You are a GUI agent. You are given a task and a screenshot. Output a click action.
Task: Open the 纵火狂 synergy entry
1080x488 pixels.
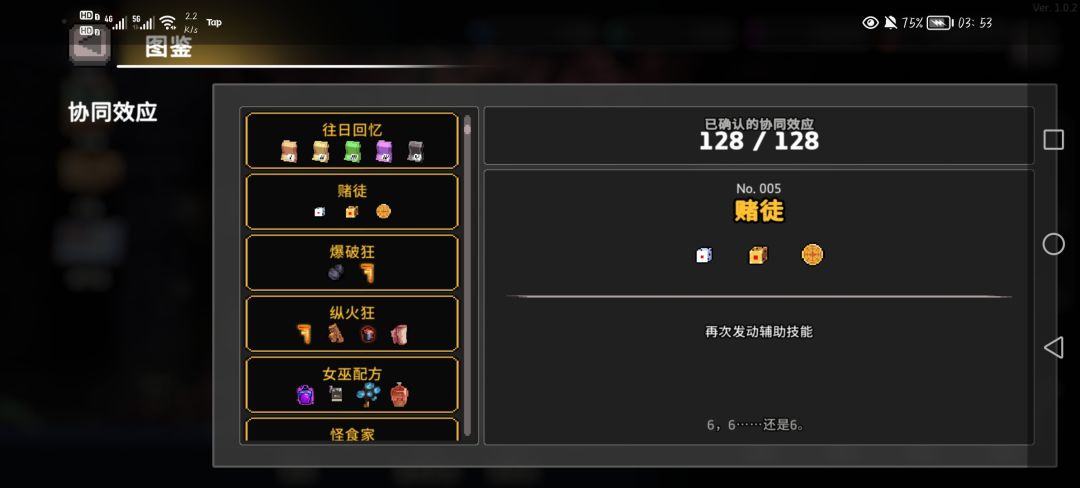click(352, 323)
